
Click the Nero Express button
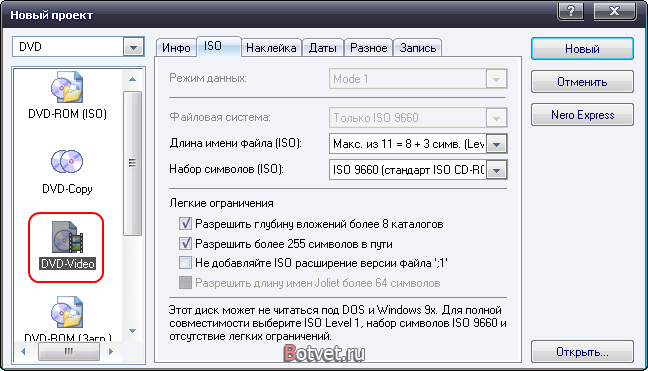pyautogui.click(x=582, y=115)
